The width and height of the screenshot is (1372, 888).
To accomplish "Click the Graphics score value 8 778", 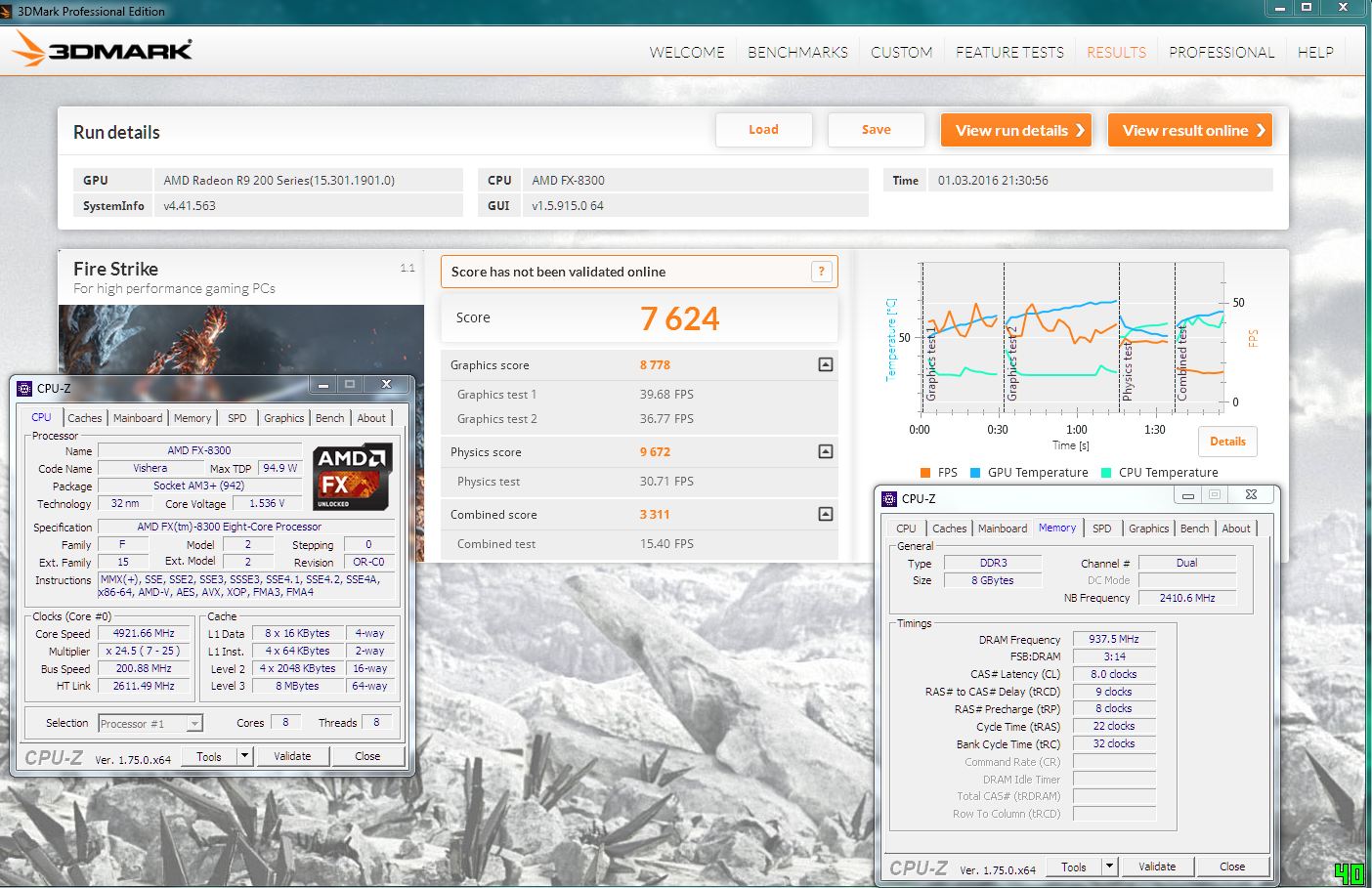I will point(655,365).
